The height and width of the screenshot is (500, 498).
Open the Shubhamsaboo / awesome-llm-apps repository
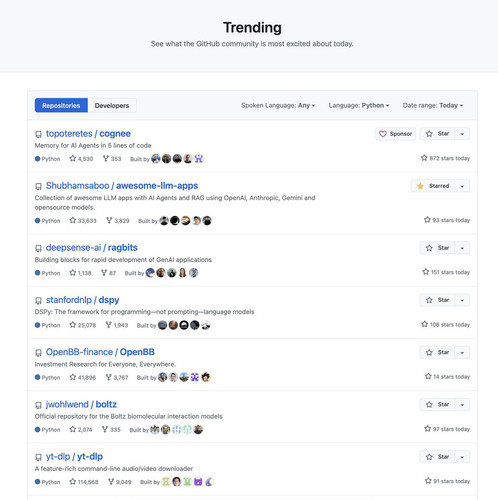coord(122,186)
